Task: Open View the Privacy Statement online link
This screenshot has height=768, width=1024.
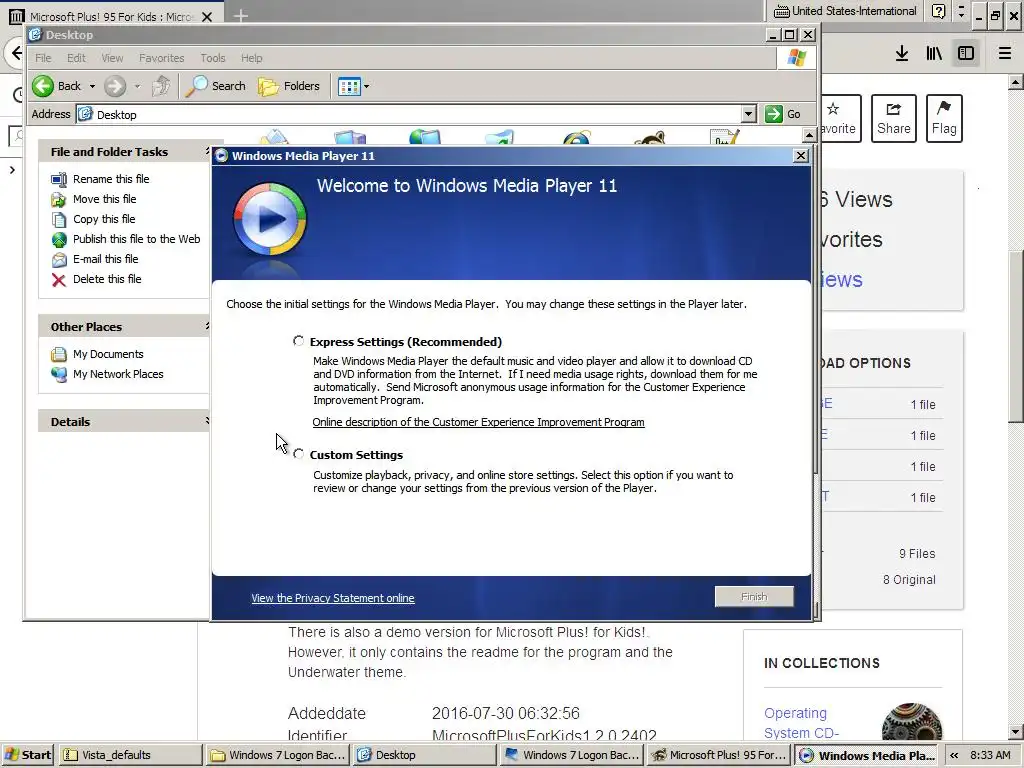Action: tap(332, 598)
